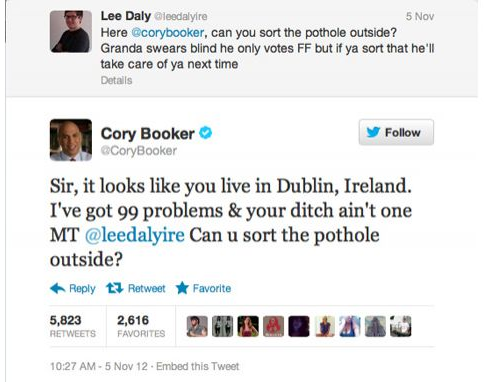
Task: Open the 10:27 AM 5 Nov 12 timestamp
Action: click(99, 366)
